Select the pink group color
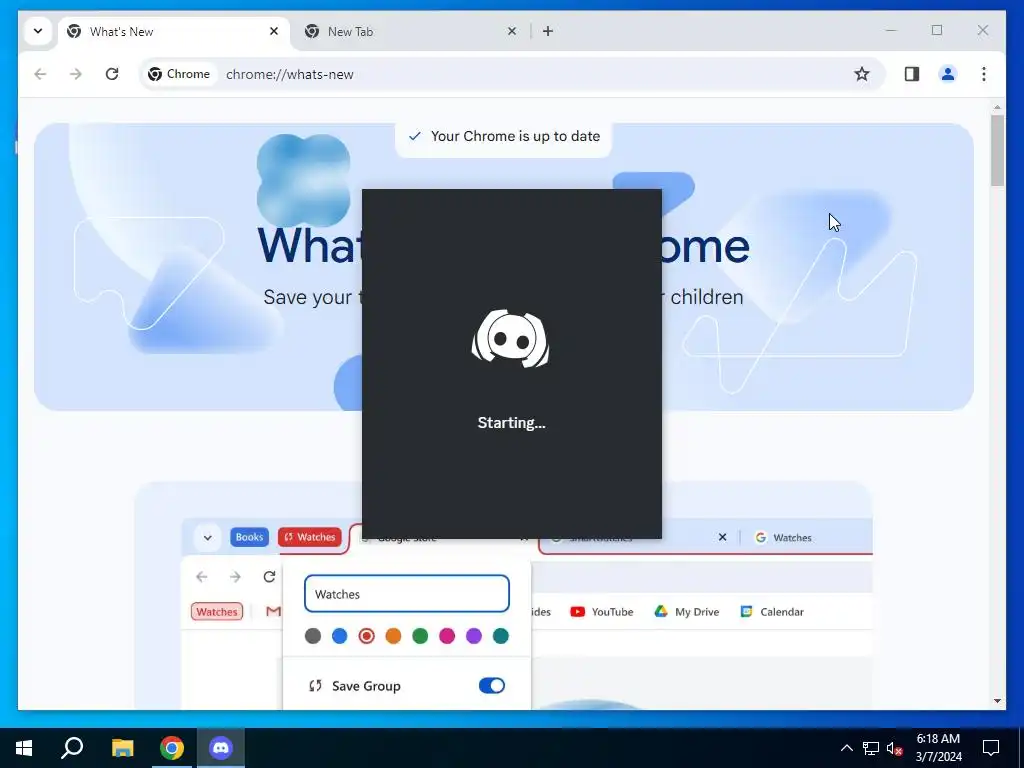 [447, 635]
